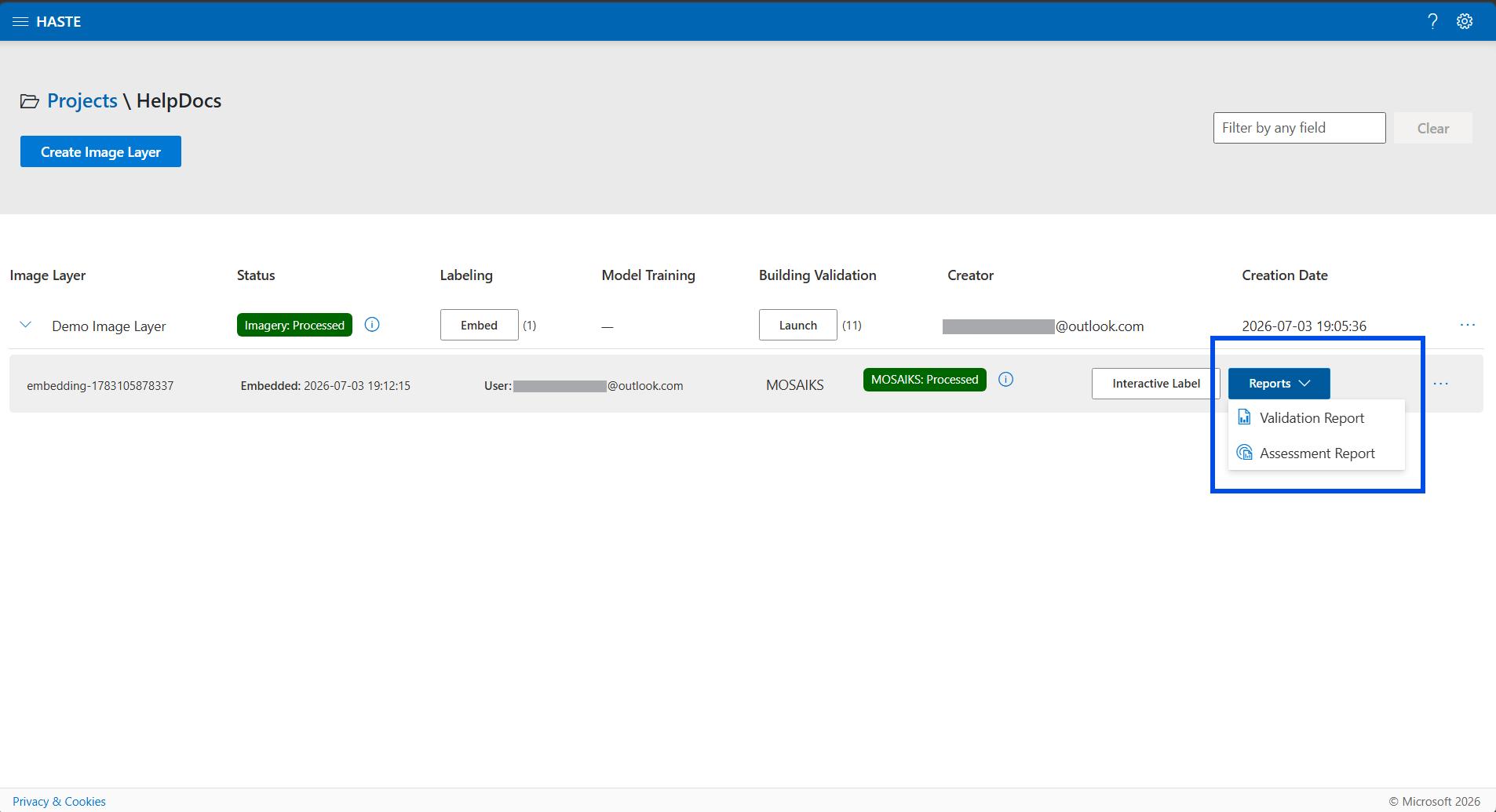The width and height of the screenshot is (1496, 812).
Task: Click the User: email in the embedding row
Action: [x=583, y=386]
